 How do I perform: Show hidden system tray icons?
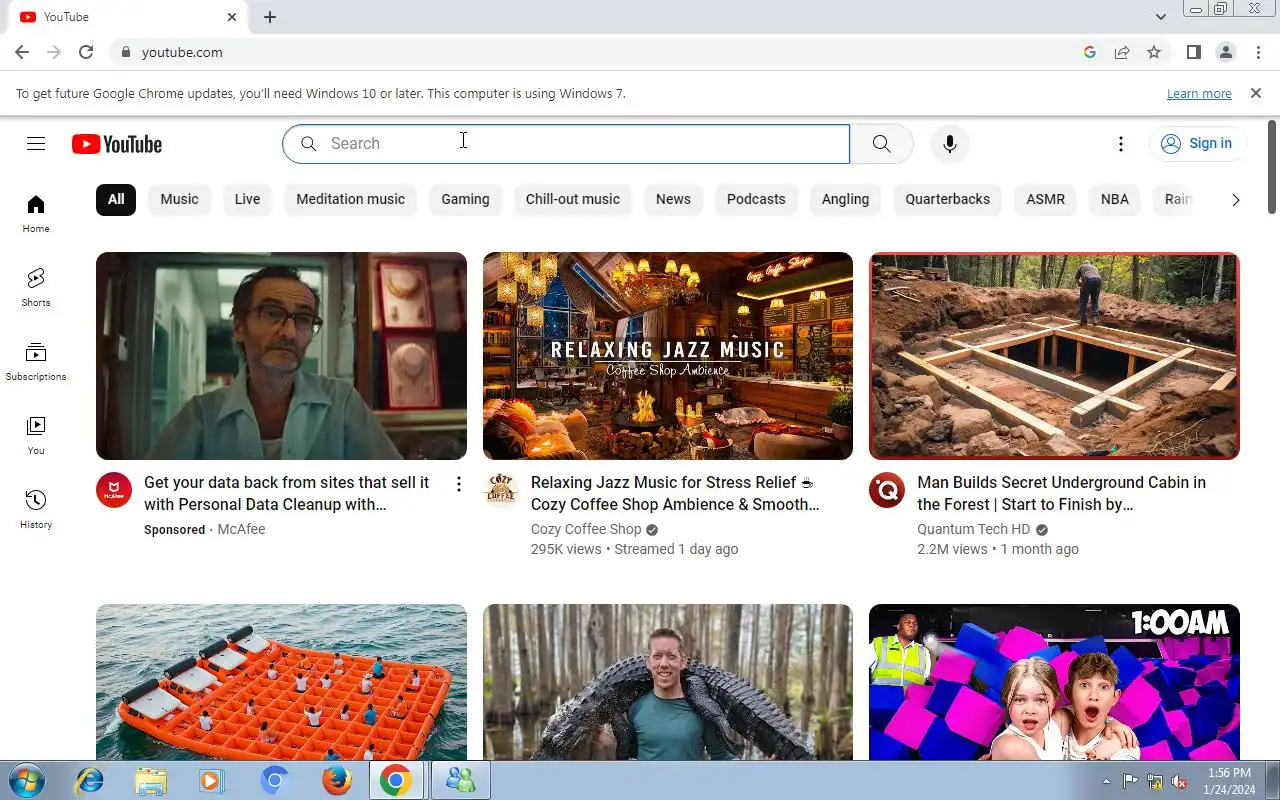click(1106, 781)
